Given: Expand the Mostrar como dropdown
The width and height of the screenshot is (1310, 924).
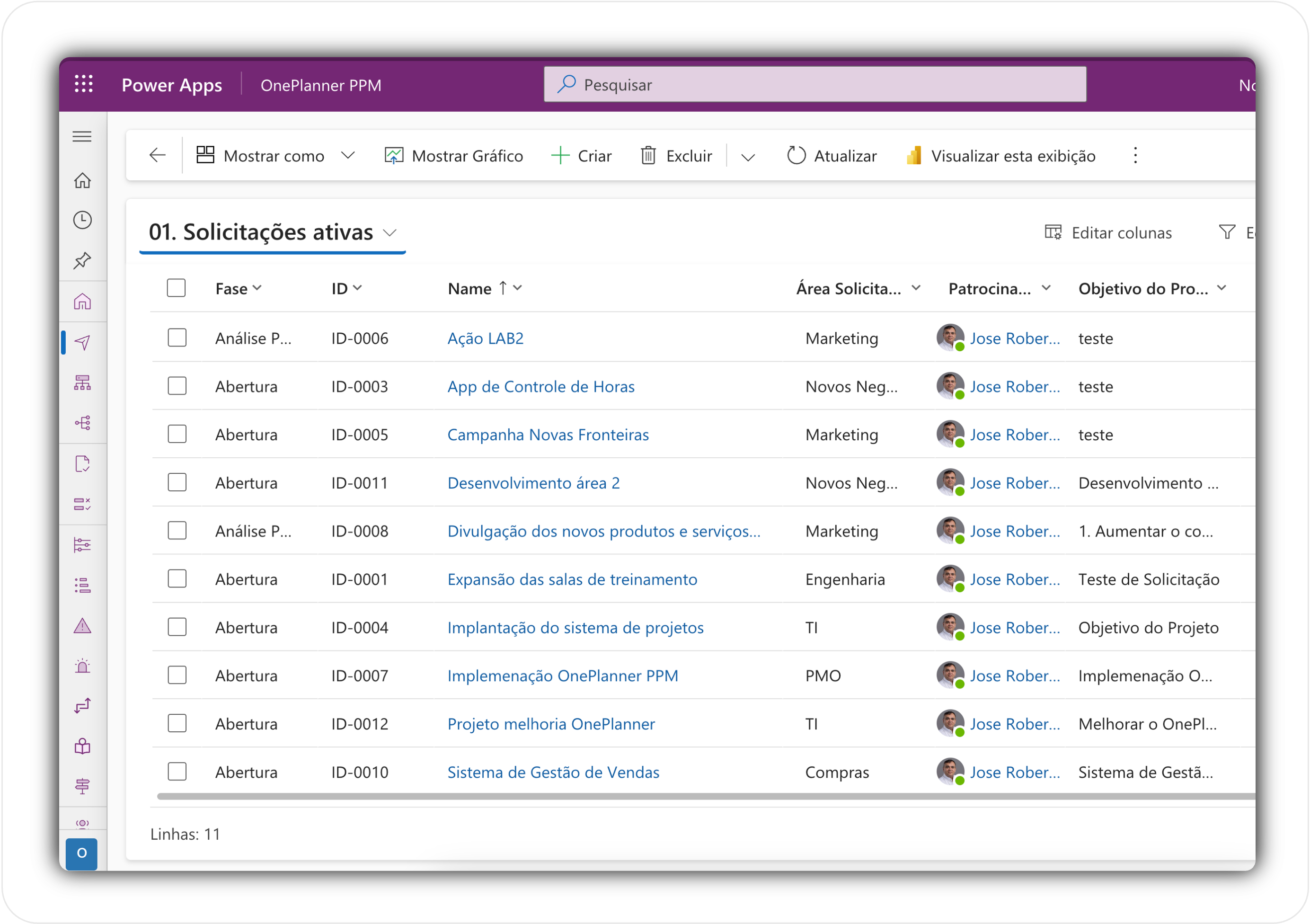Looking at the screenshot, I should click(347, 156).
